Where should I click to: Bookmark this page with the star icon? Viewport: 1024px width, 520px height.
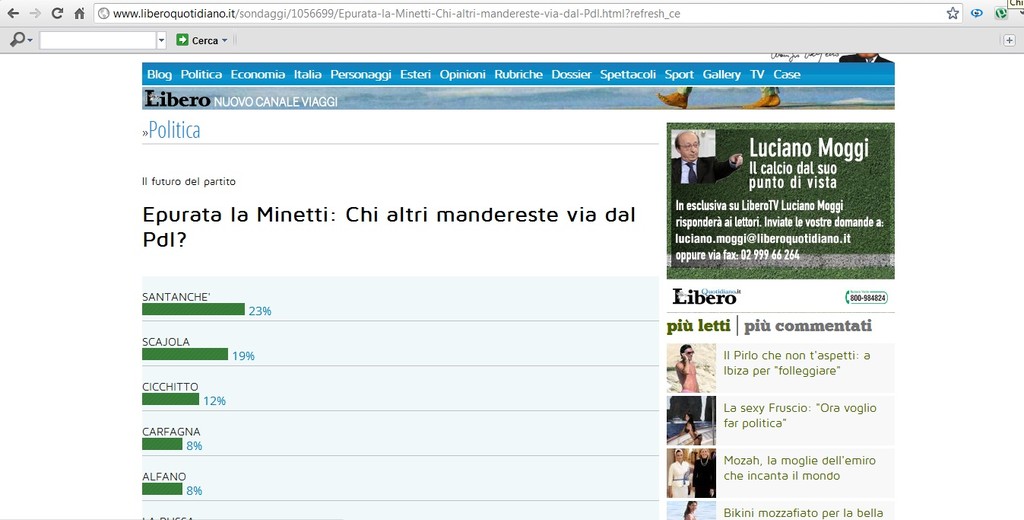tap(953, 14)
